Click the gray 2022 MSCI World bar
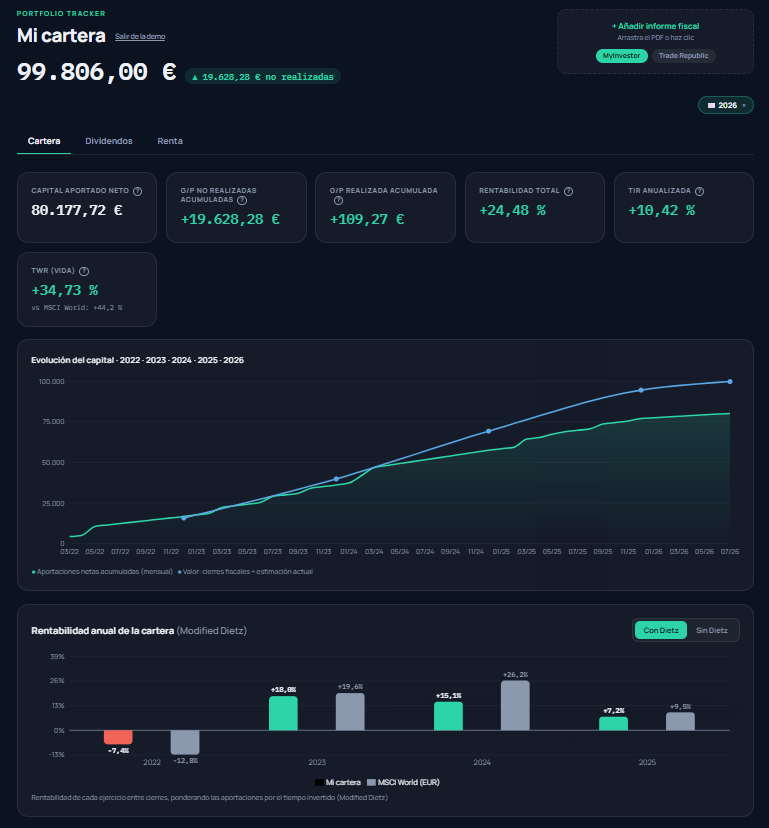This screenshot has width=769, height=828. (185, 742)
